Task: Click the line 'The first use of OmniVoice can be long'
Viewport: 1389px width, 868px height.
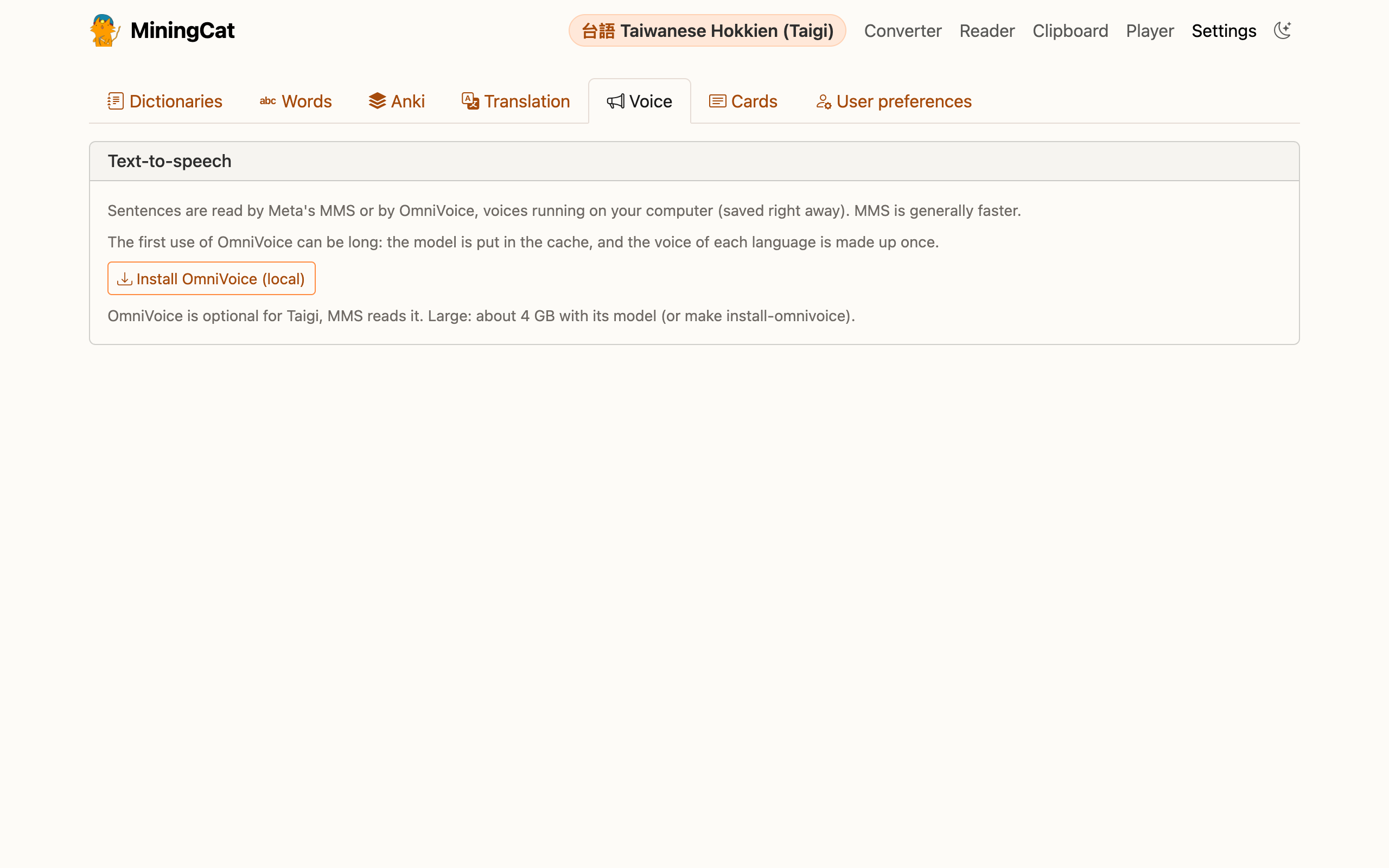Action: [523, 242]
